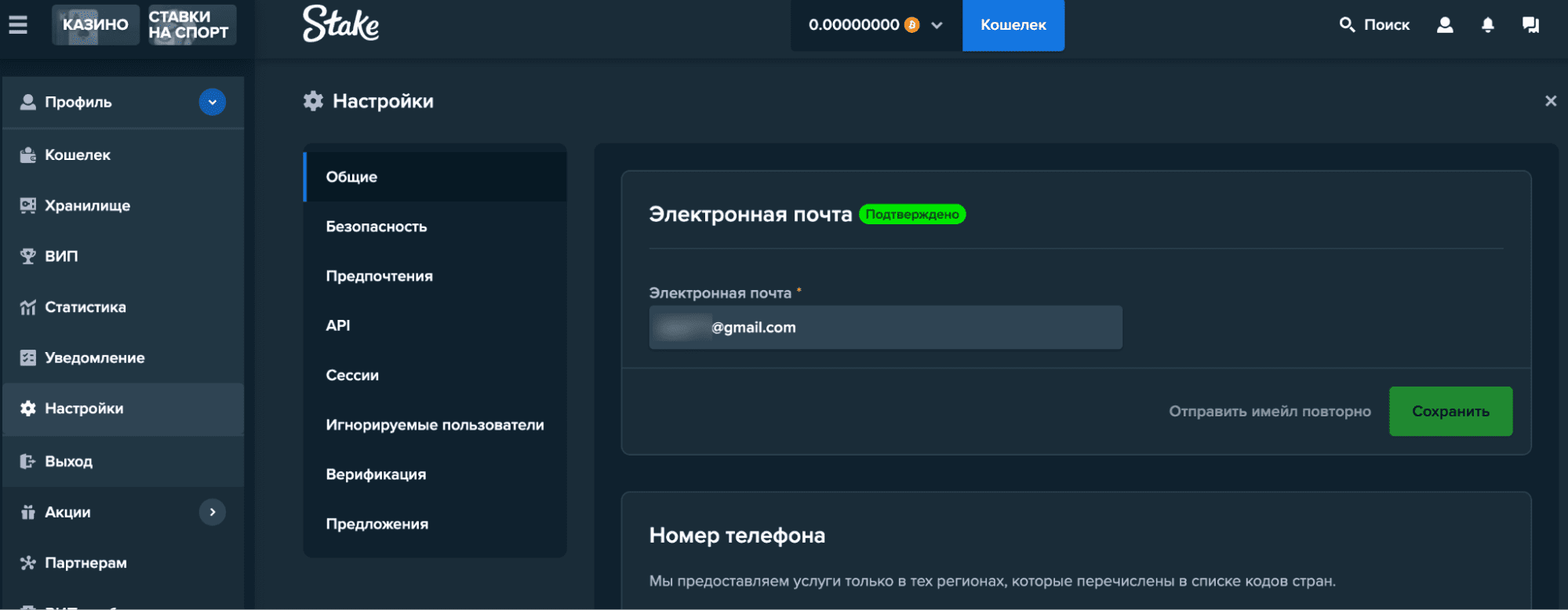This screenshot has width=1568, height=610.
Task: Click the green Сохранить button
Action: pyautogui.click(x=1451, y=412)
